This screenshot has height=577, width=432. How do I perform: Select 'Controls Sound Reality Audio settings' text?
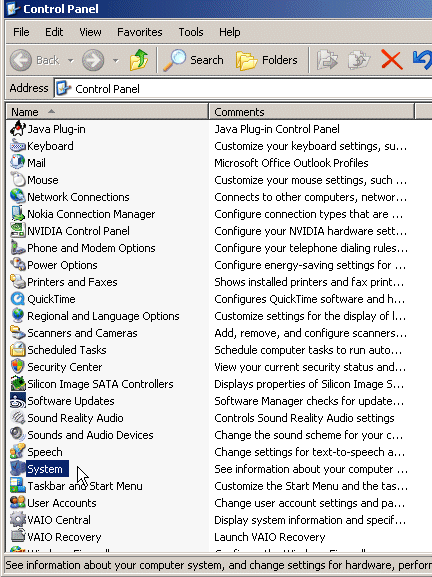(x=304, y=418)
